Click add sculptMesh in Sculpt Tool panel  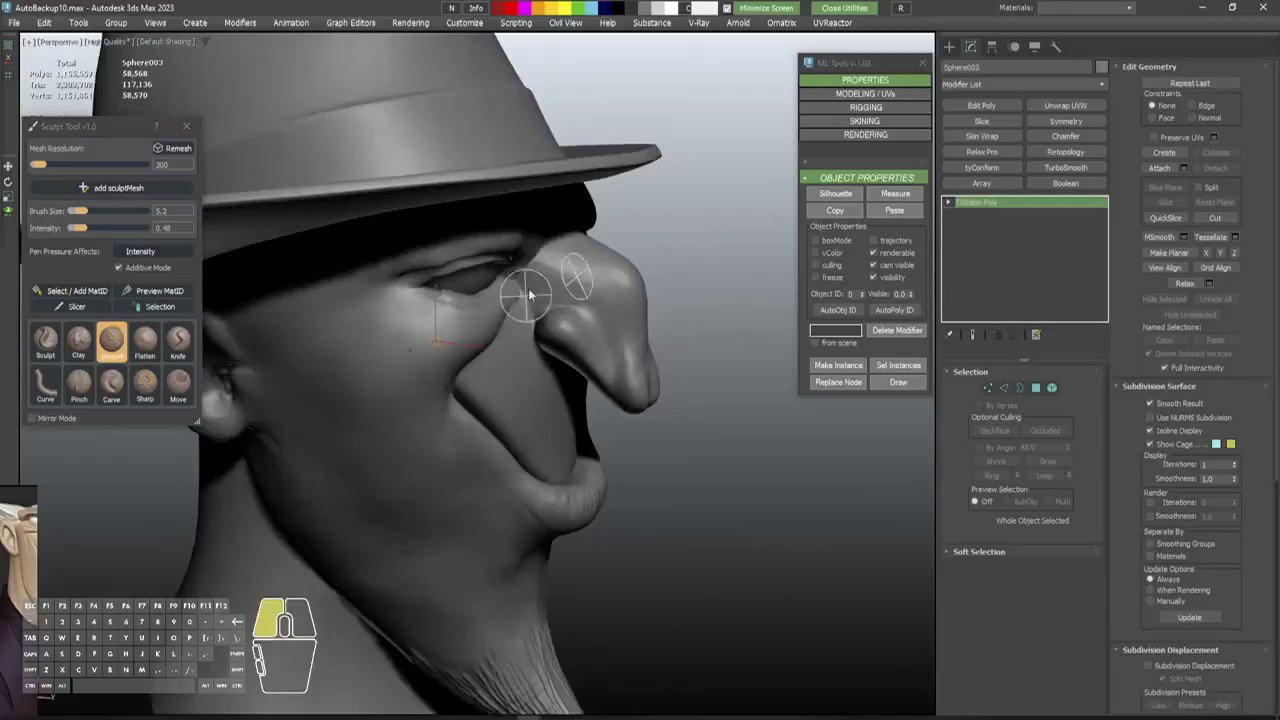point(112,187)
